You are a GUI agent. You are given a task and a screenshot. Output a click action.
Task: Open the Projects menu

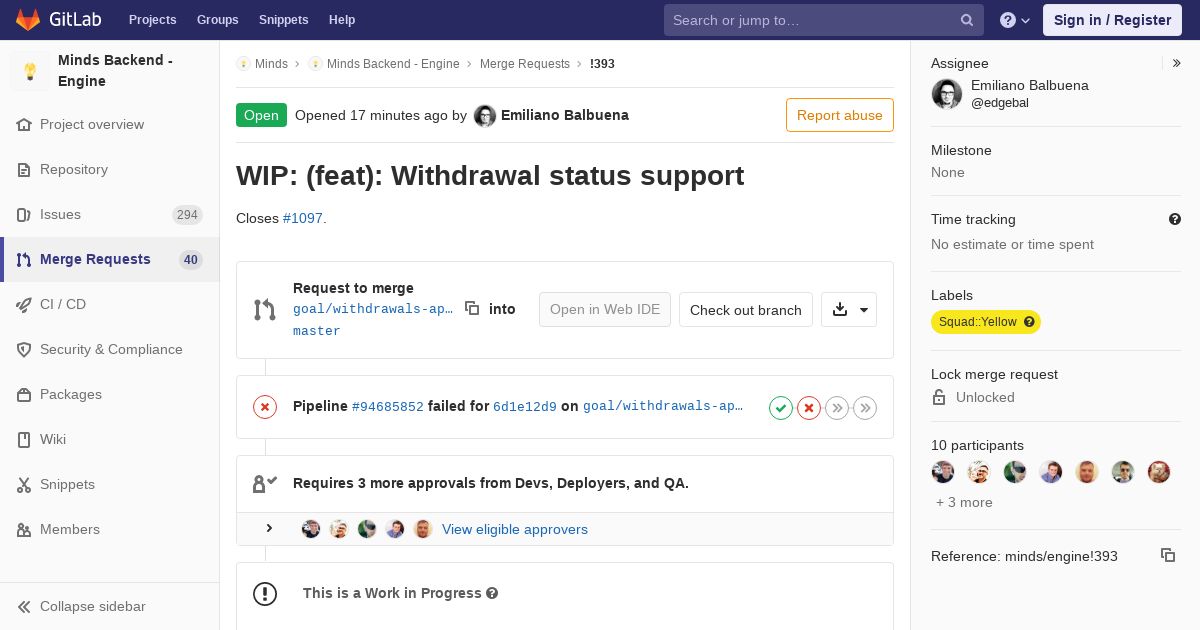pos(152,20)
